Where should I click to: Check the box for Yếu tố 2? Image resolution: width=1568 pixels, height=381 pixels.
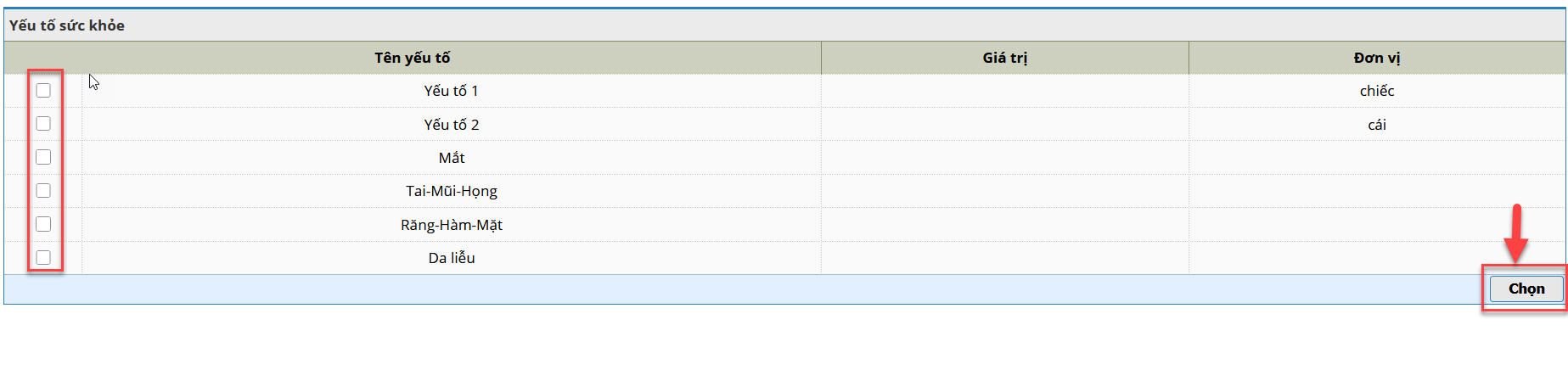pos(43,124)
